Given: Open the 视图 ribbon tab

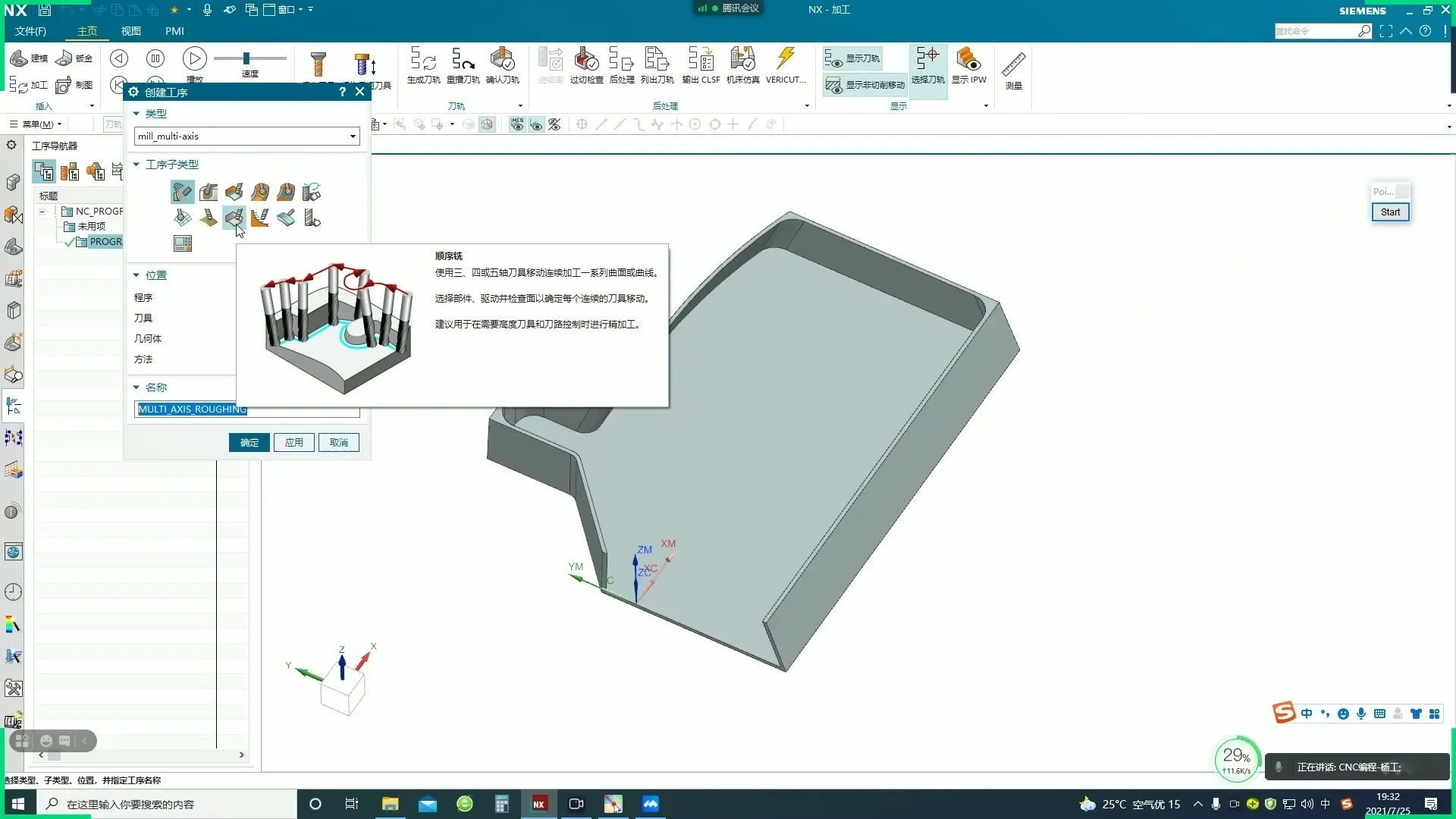Looking at the screenshot, I should (x=130, y=31).
